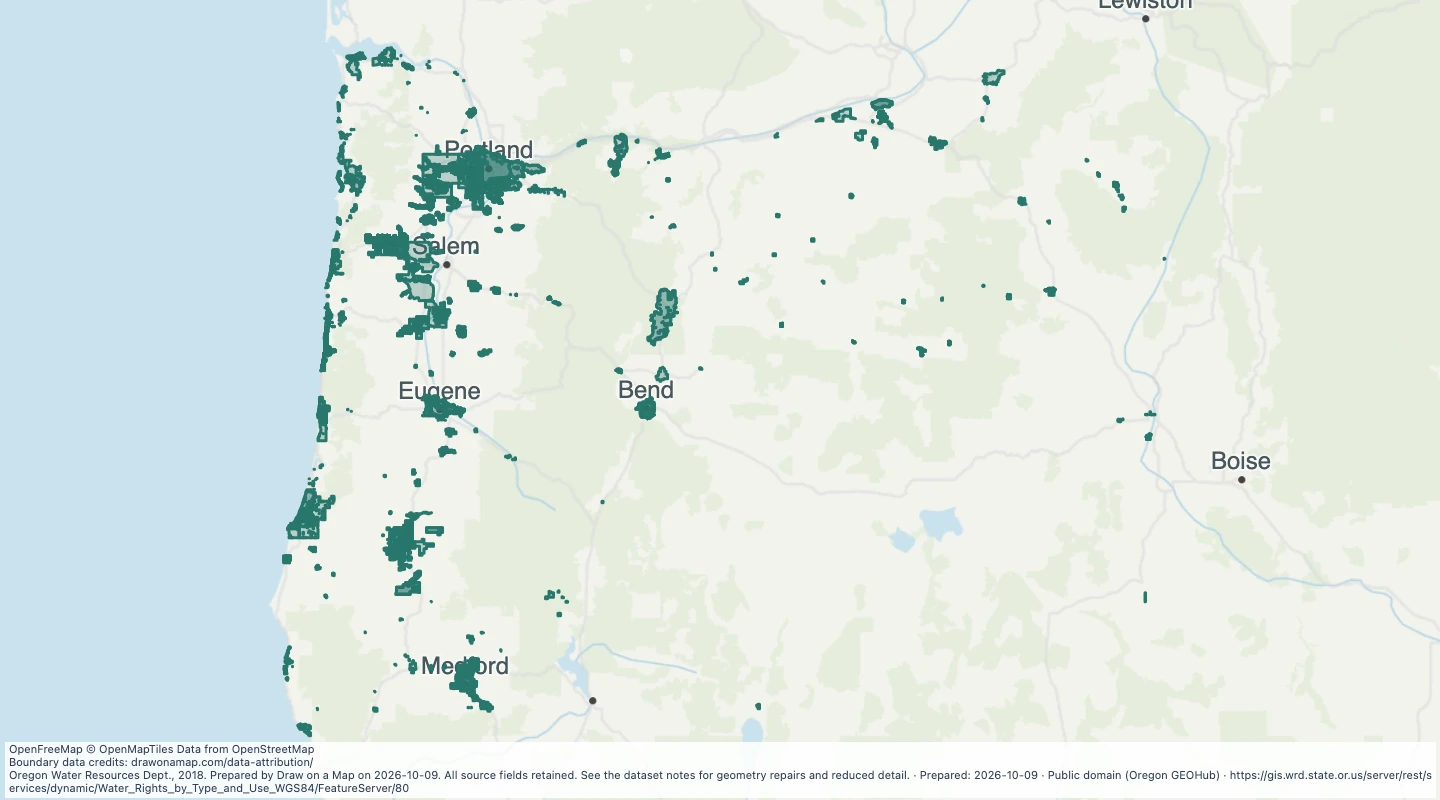Viewport: 1440px width, 800px height.
Task: Click the Salem city dot marker
Action: pos(447,265)
